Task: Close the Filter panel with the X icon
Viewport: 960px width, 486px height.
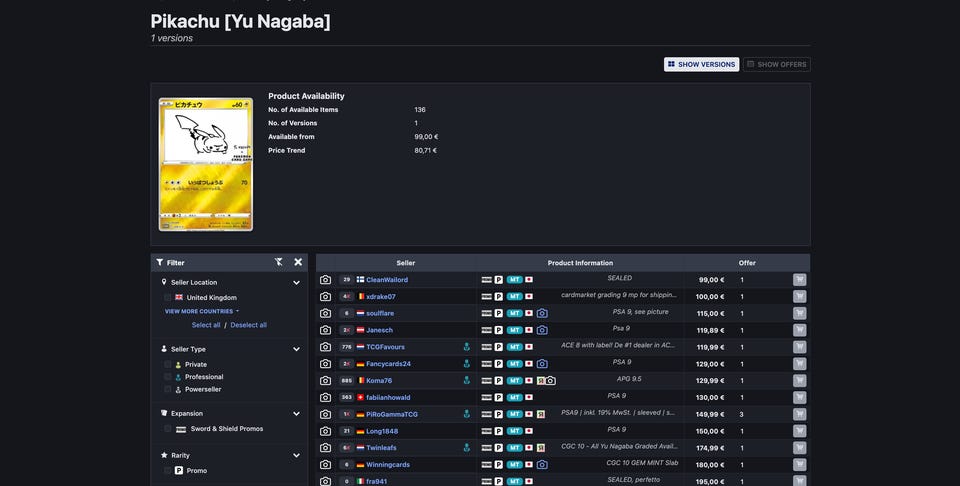Action: (x=298, y=262)
